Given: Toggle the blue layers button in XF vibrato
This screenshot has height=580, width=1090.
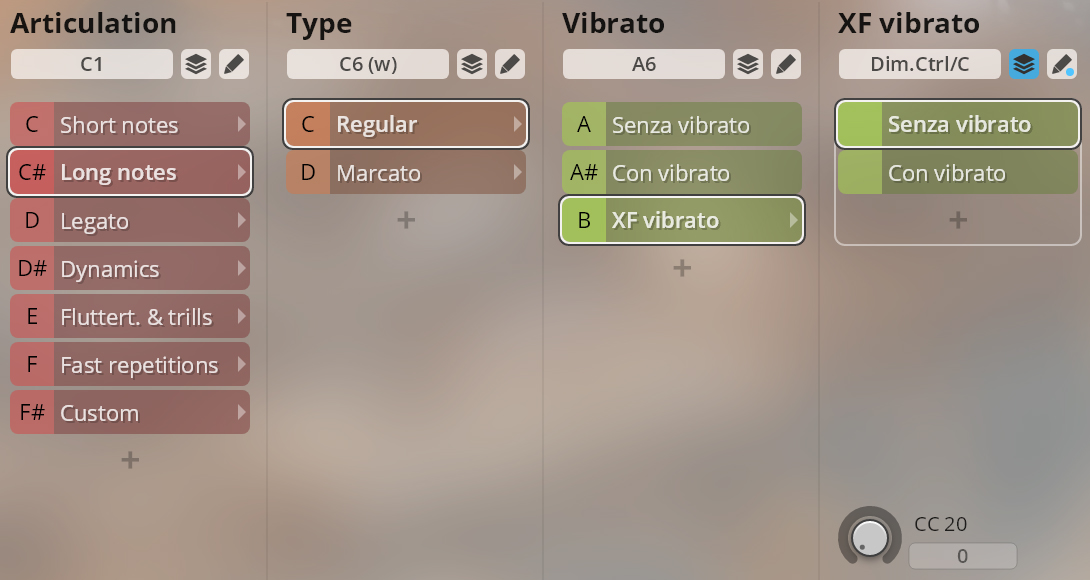Looking at the screenshot, I should coord(1024,64).
